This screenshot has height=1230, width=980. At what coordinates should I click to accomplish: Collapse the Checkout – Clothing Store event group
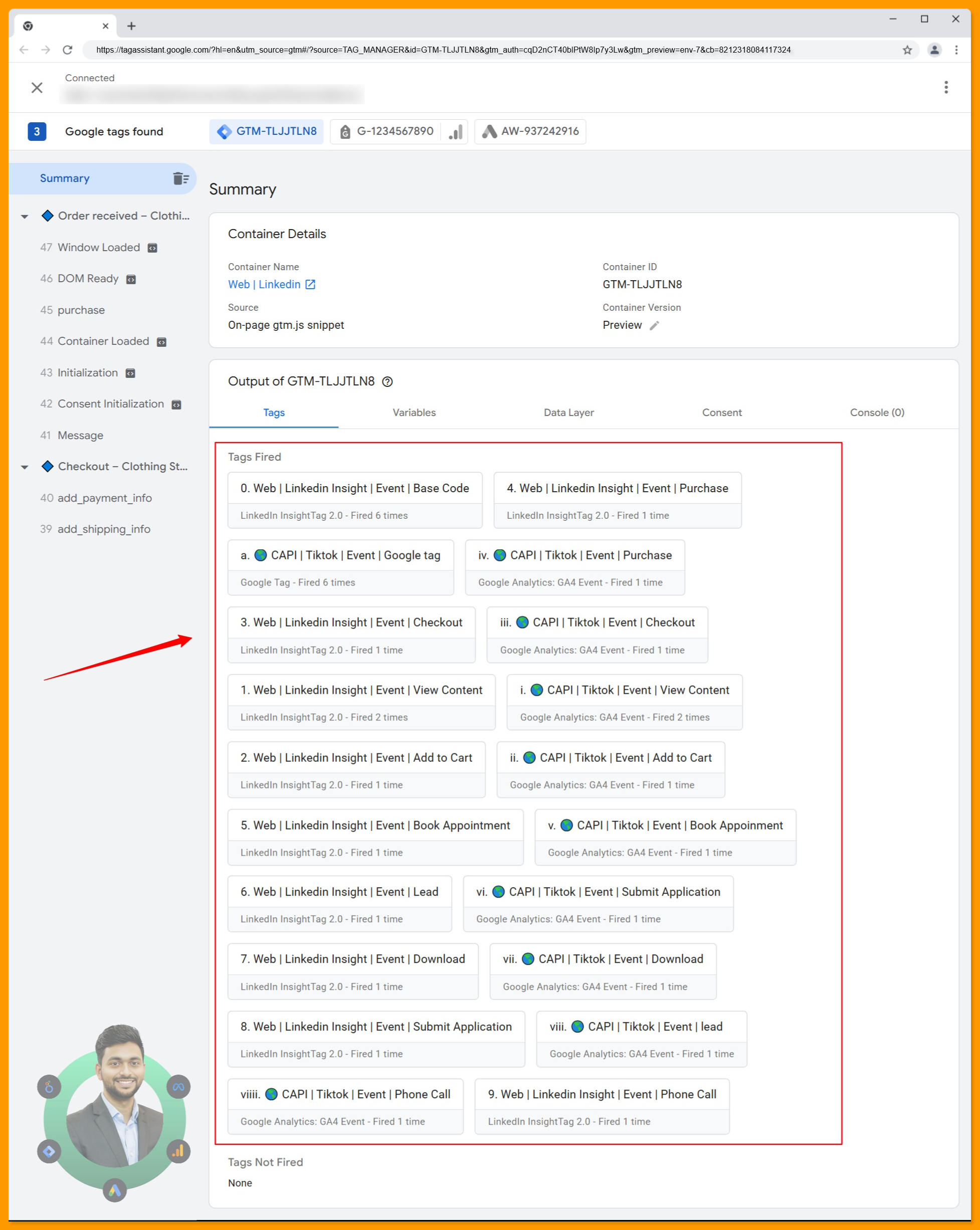tap(24, 466)
